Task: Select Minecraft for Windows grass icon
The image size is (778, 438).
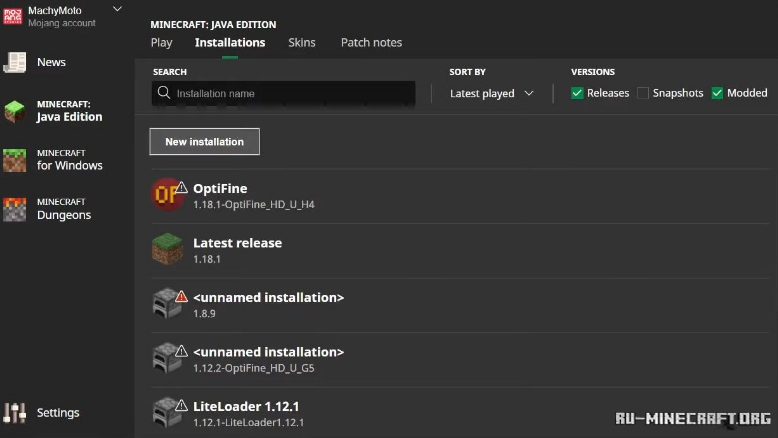Action: [15, 160]
